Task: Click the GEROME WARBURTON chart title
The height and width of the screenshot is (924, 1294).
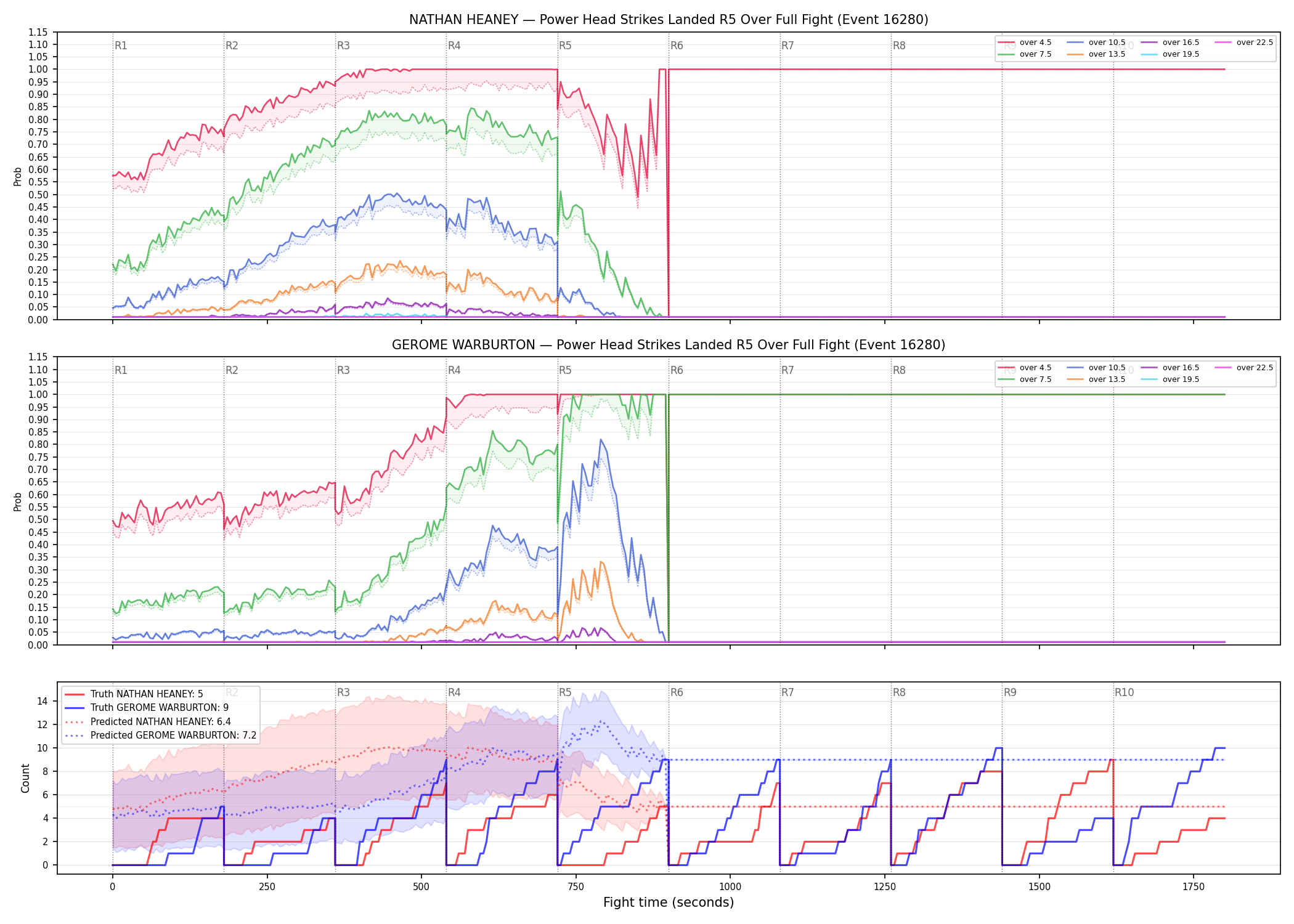Action: (669, 345)
